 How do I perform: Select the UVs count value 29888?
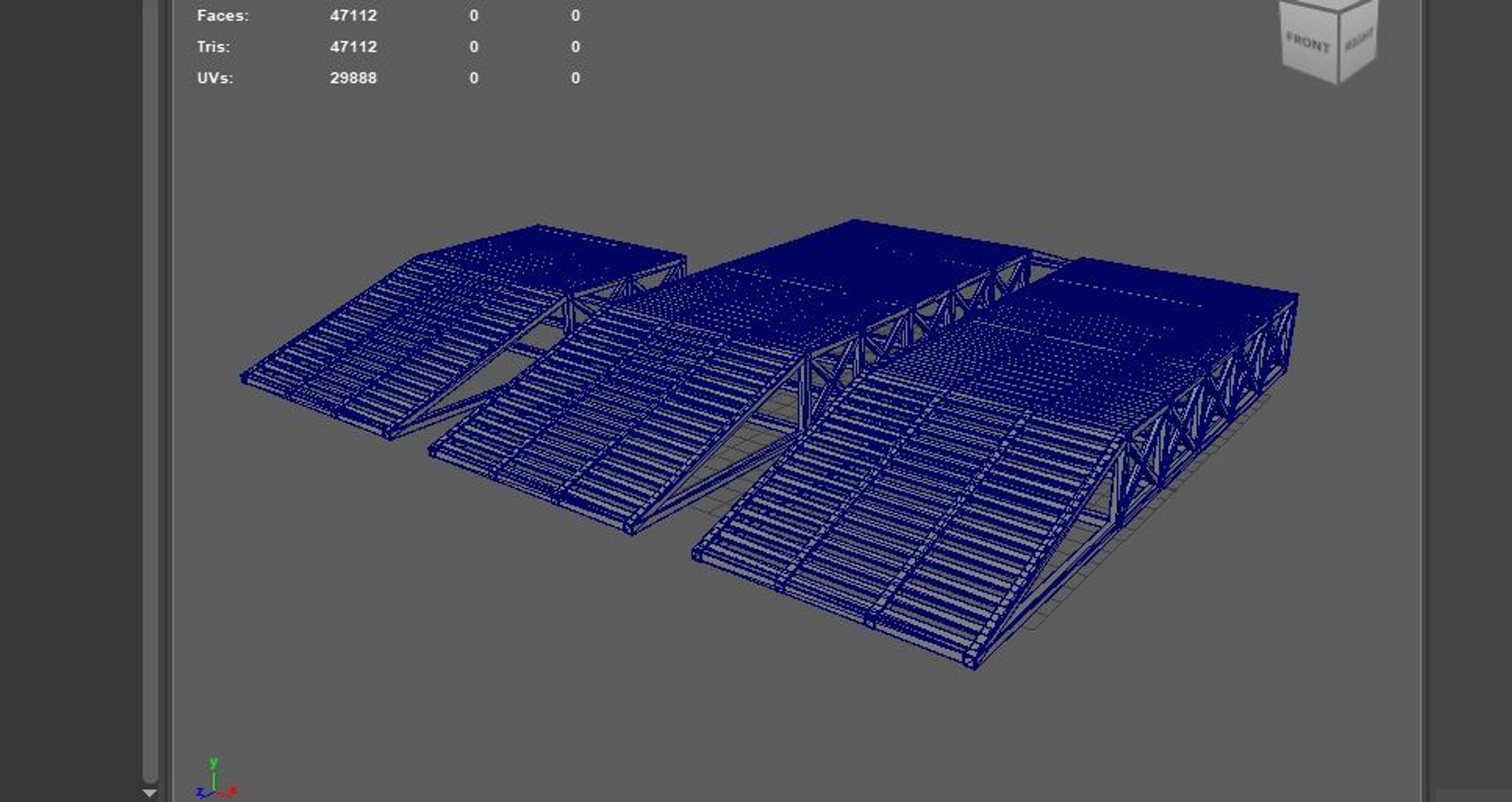tap(353, 79)
